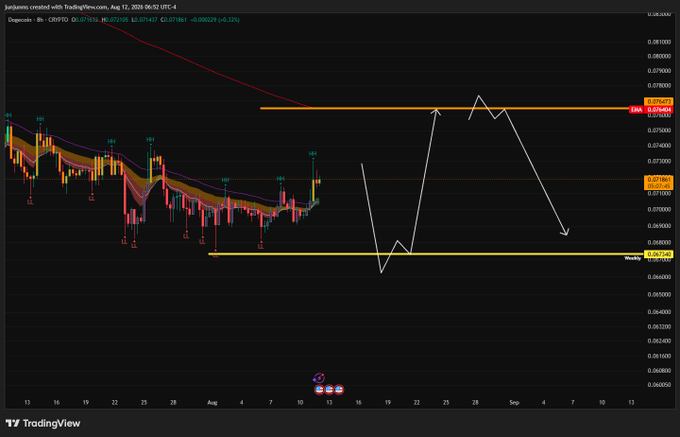Click the 0.060800 price axis label
The width and height of the screenshot is (680, 437).
tap(659, 371)
